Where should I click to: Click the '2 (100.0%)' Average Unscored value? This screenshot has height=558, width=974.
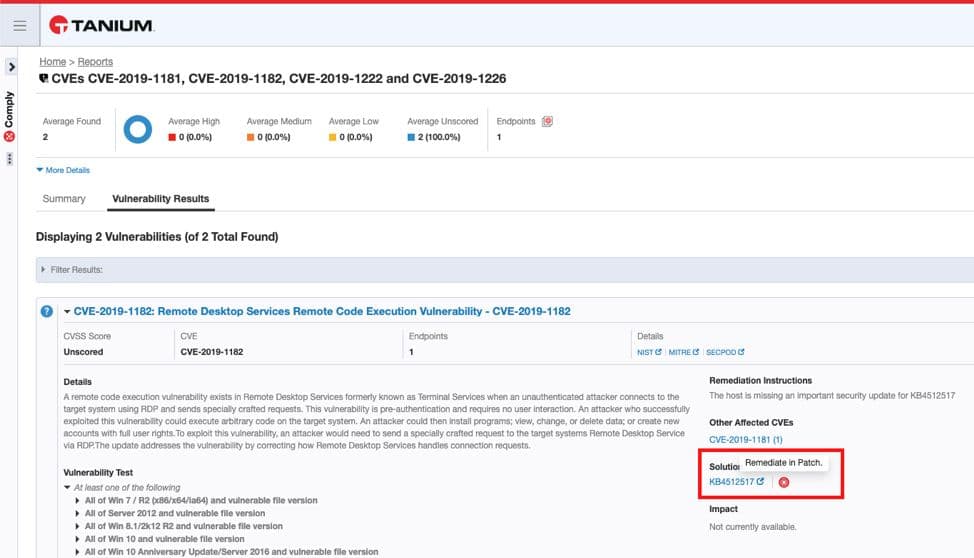pyautogui.click(x=439, y=137)
